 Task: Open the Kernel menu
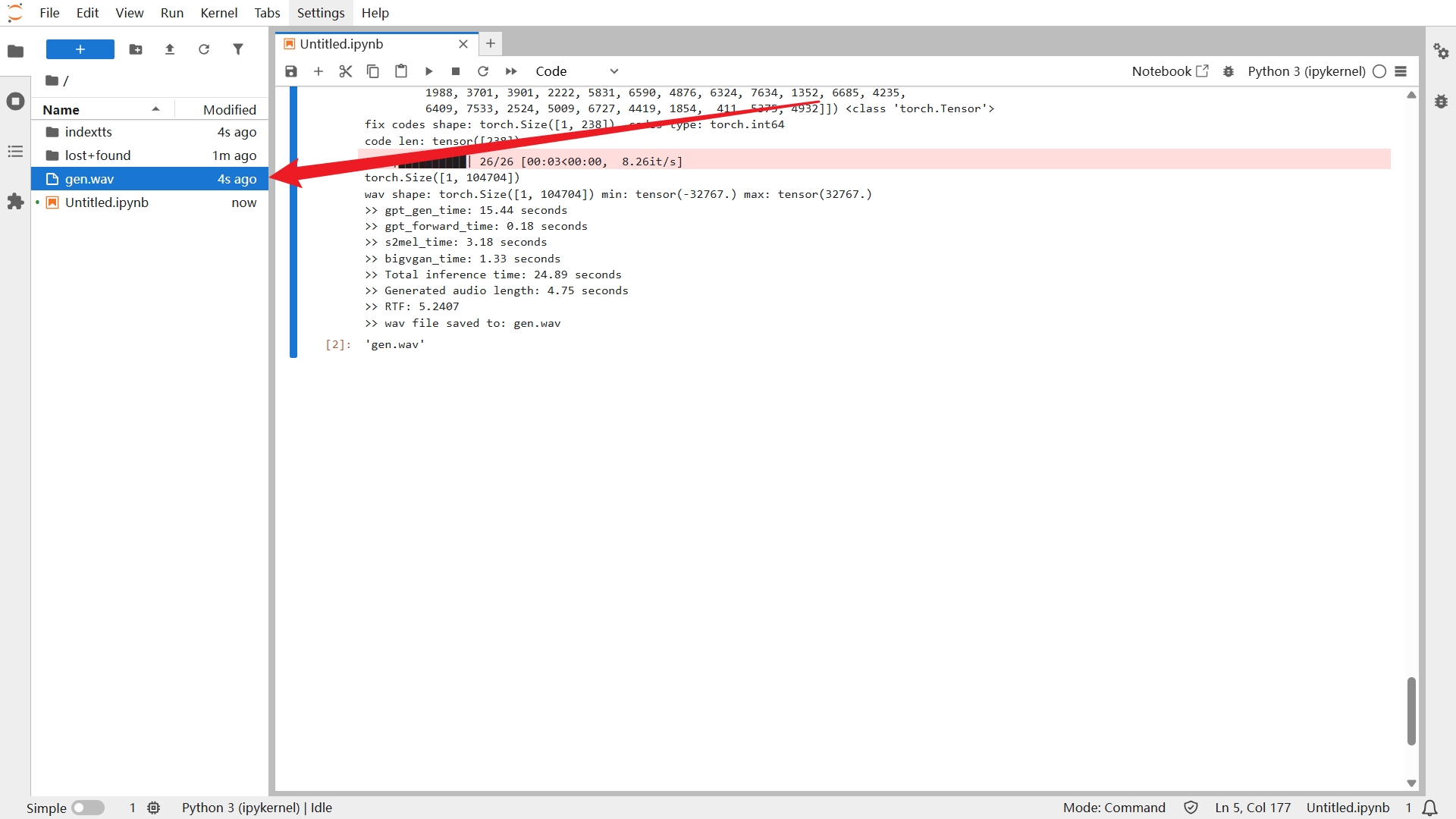[x=219, y=13]
